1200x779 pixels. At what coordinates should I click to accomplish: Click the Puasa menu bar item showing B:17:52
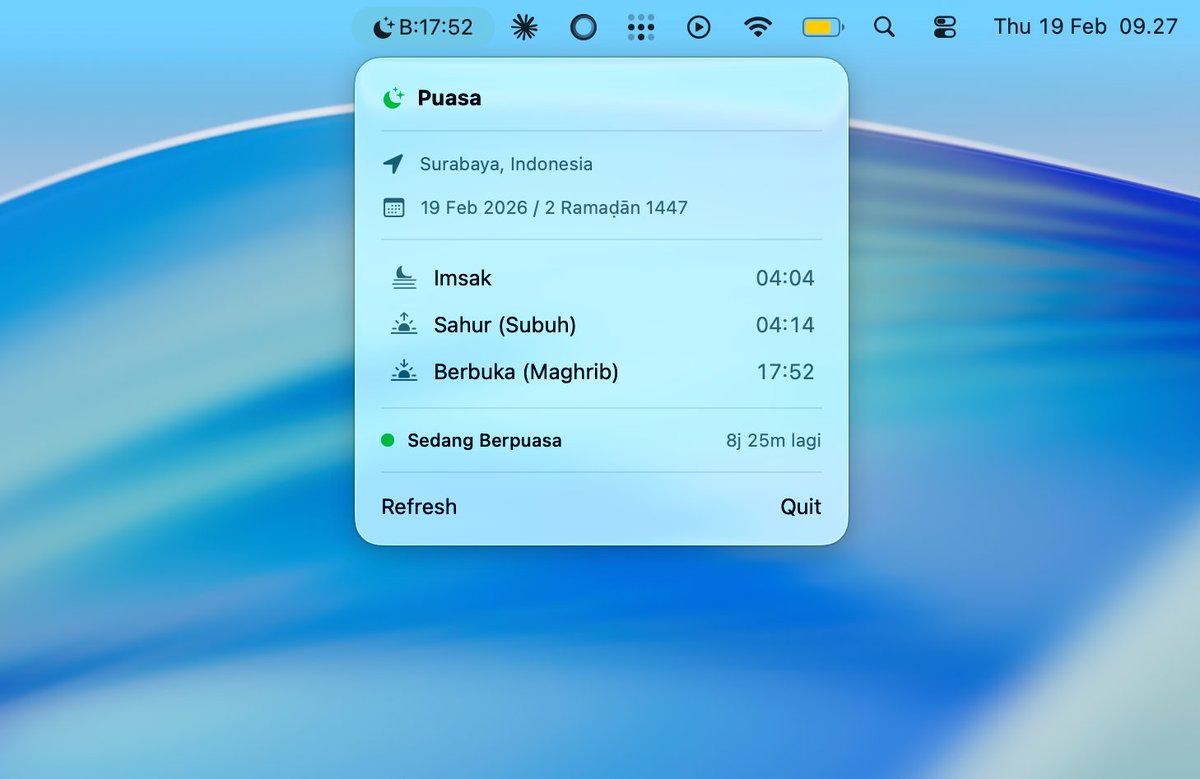(423, 27)
